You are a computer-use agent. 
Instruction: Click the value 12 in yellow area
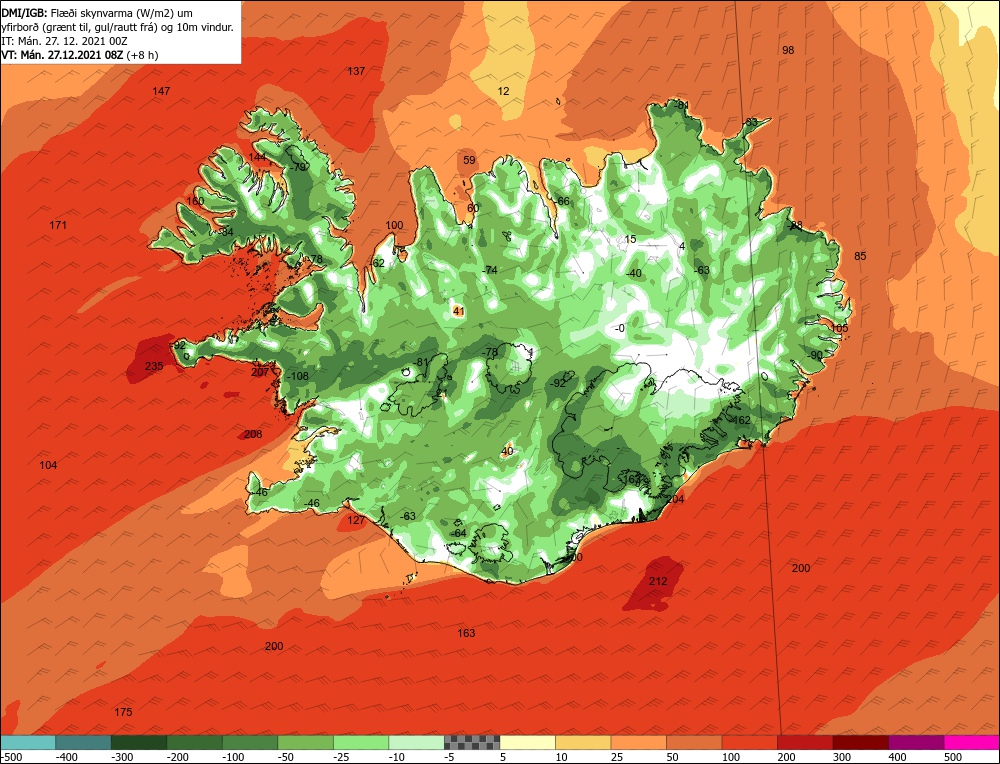(503, 91)
